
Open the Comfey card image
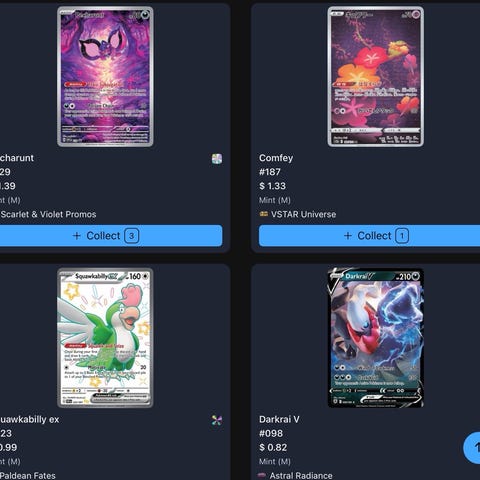tap(376, 77)
